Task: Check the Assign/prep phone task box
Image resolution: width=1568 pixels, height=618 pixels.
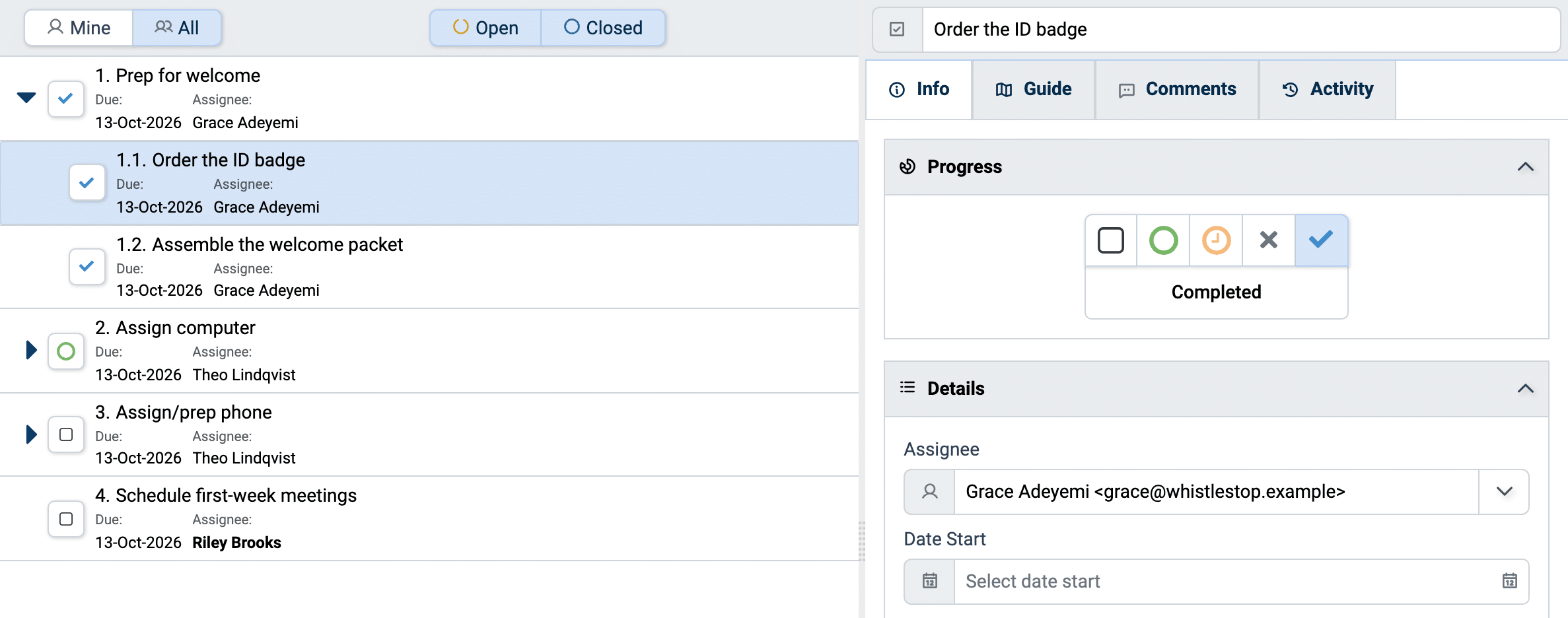Action: pyautogui.click(x=66, y=434)
